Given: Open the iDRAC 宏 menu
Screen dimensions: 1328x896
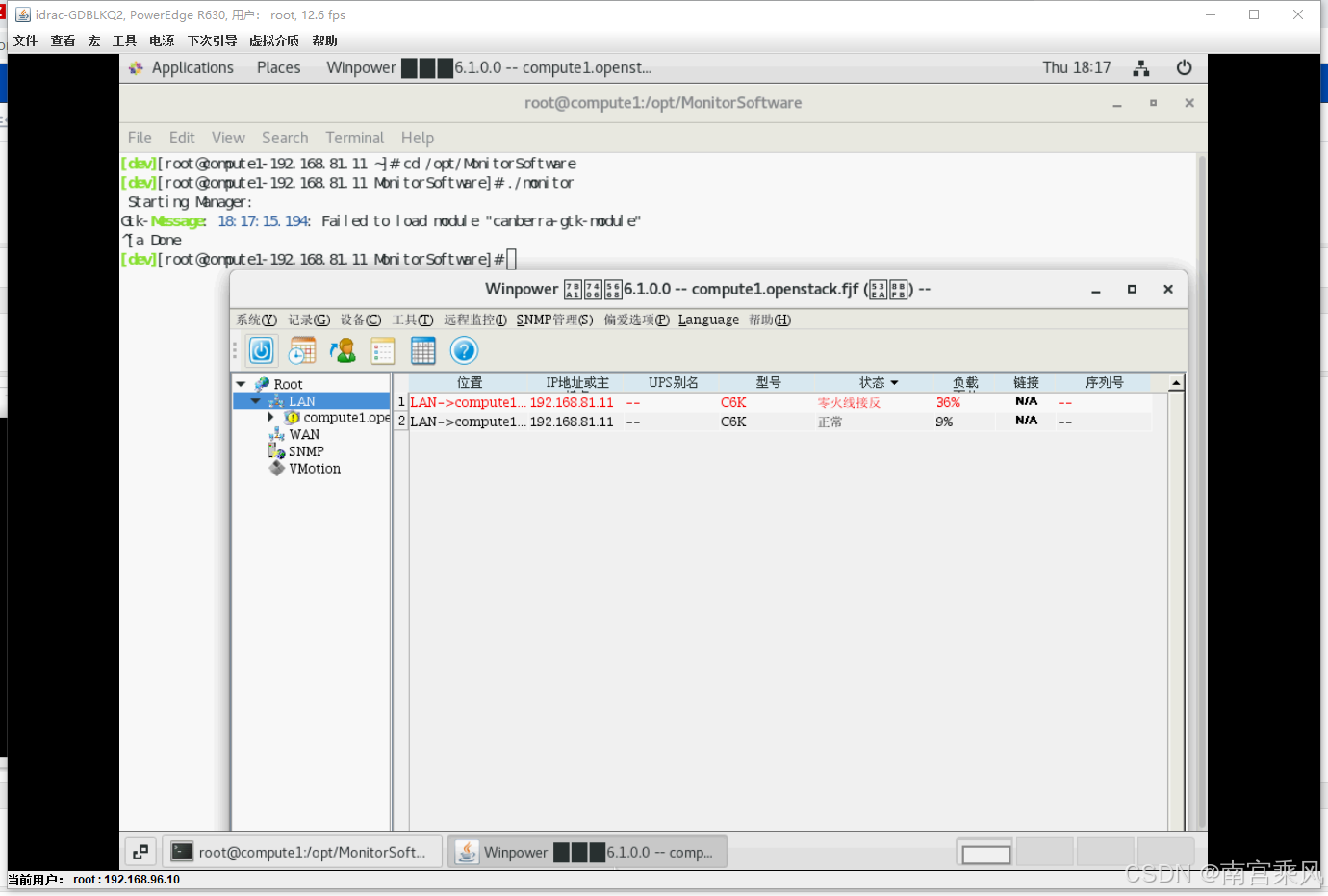Looking at the screenshot, I should point(94,40).
